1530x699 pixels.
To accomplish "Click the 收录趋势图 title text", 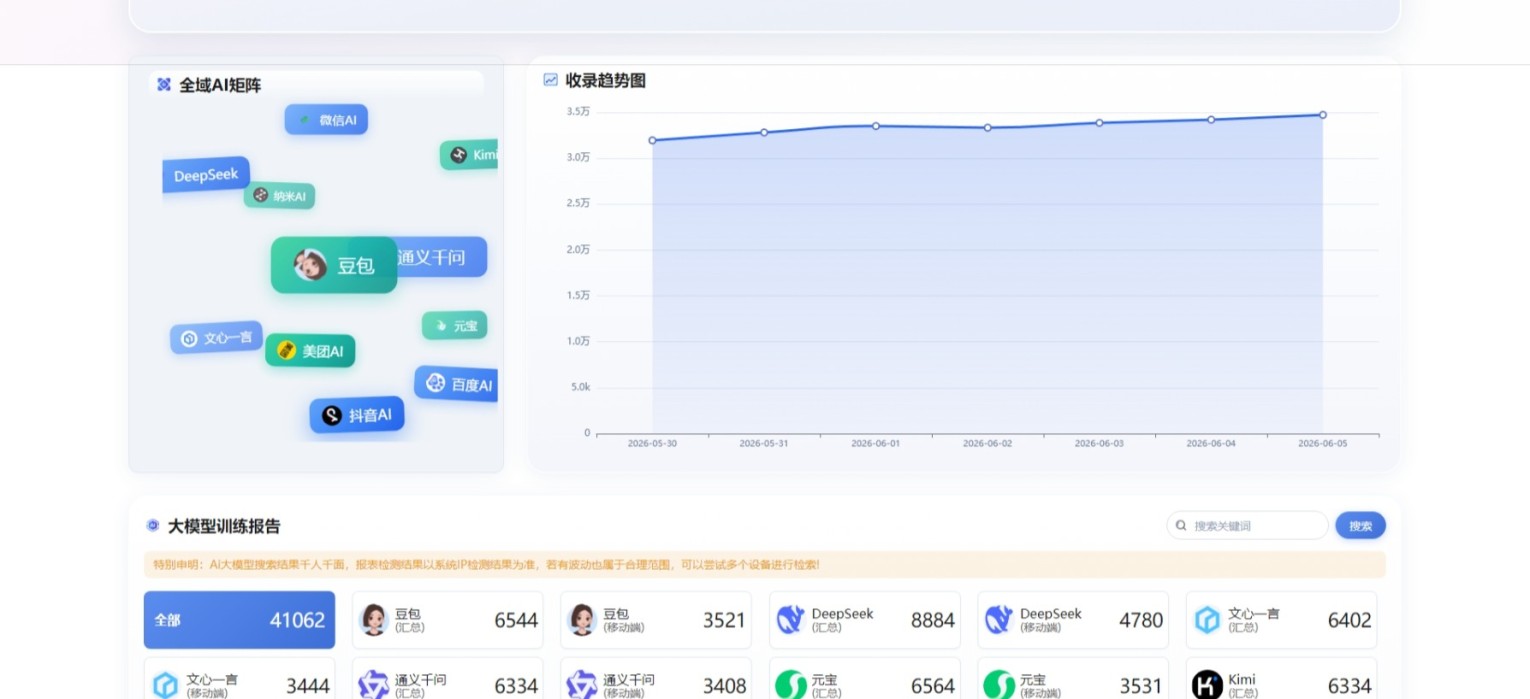I will tap(606, 81).
